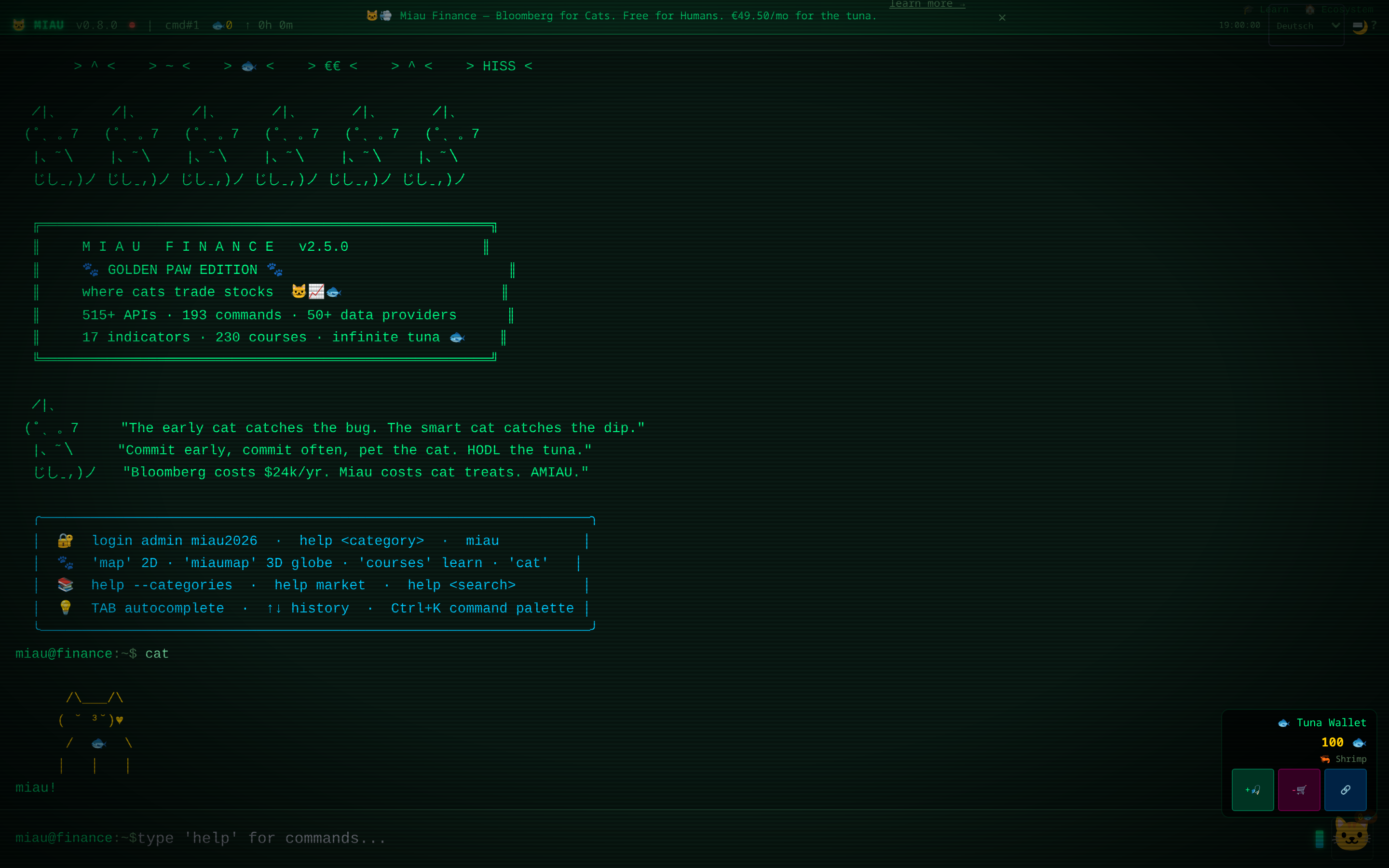Click the chain link wallet button
This screenshot has height=868, width=1389.
[1346, 790]
